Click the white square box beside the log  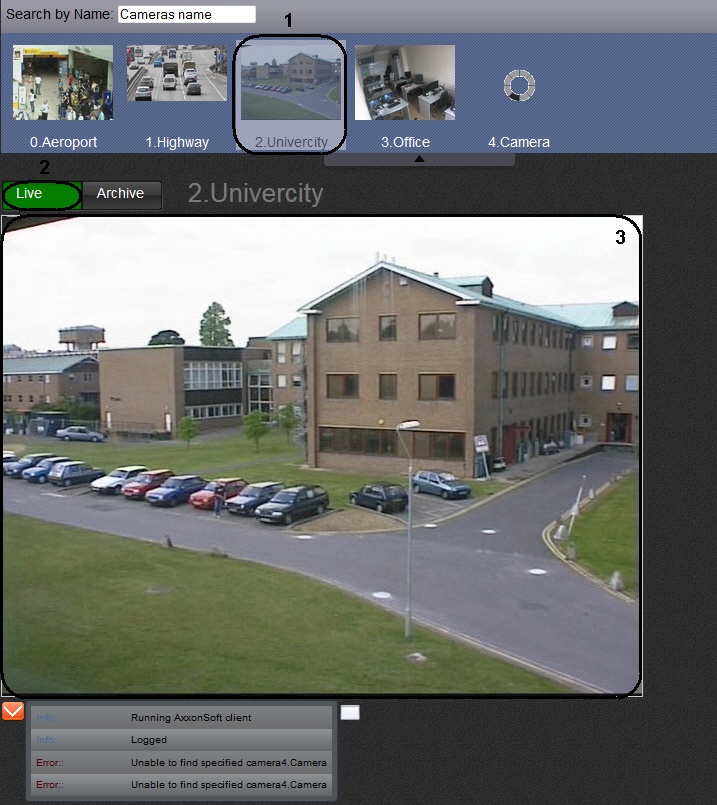click(349, 713)
